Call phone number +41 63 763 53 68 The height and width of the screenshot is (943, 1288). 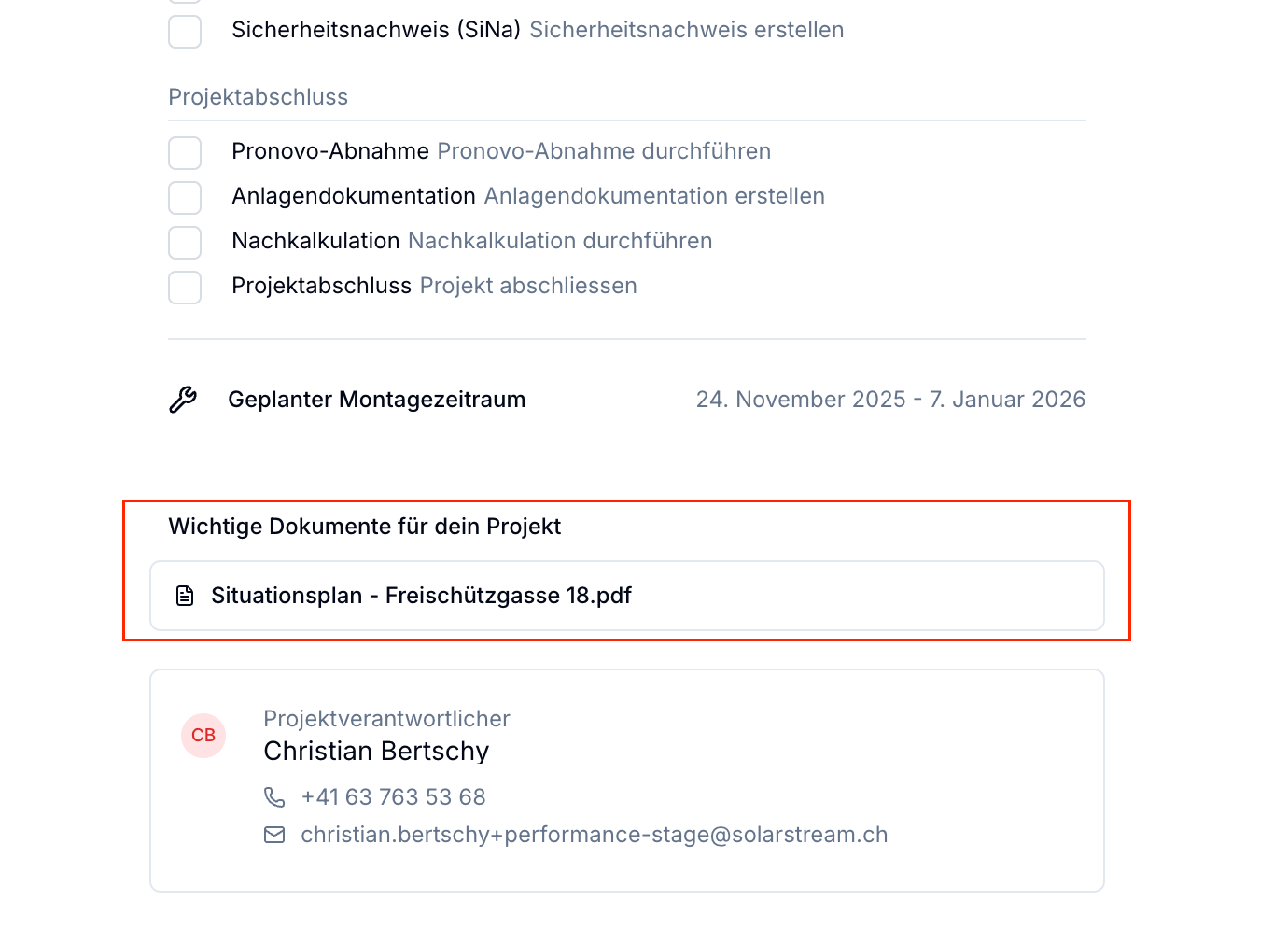393,797
